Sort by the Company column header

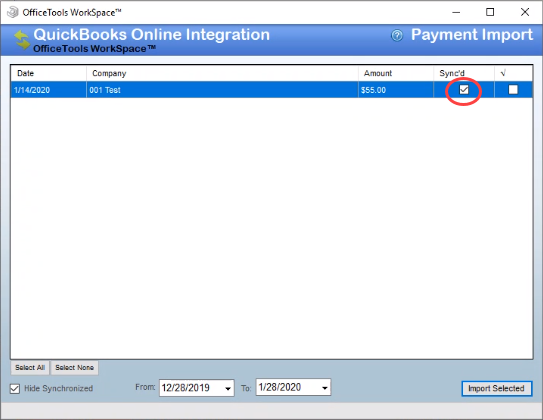[x=222, y=73]
